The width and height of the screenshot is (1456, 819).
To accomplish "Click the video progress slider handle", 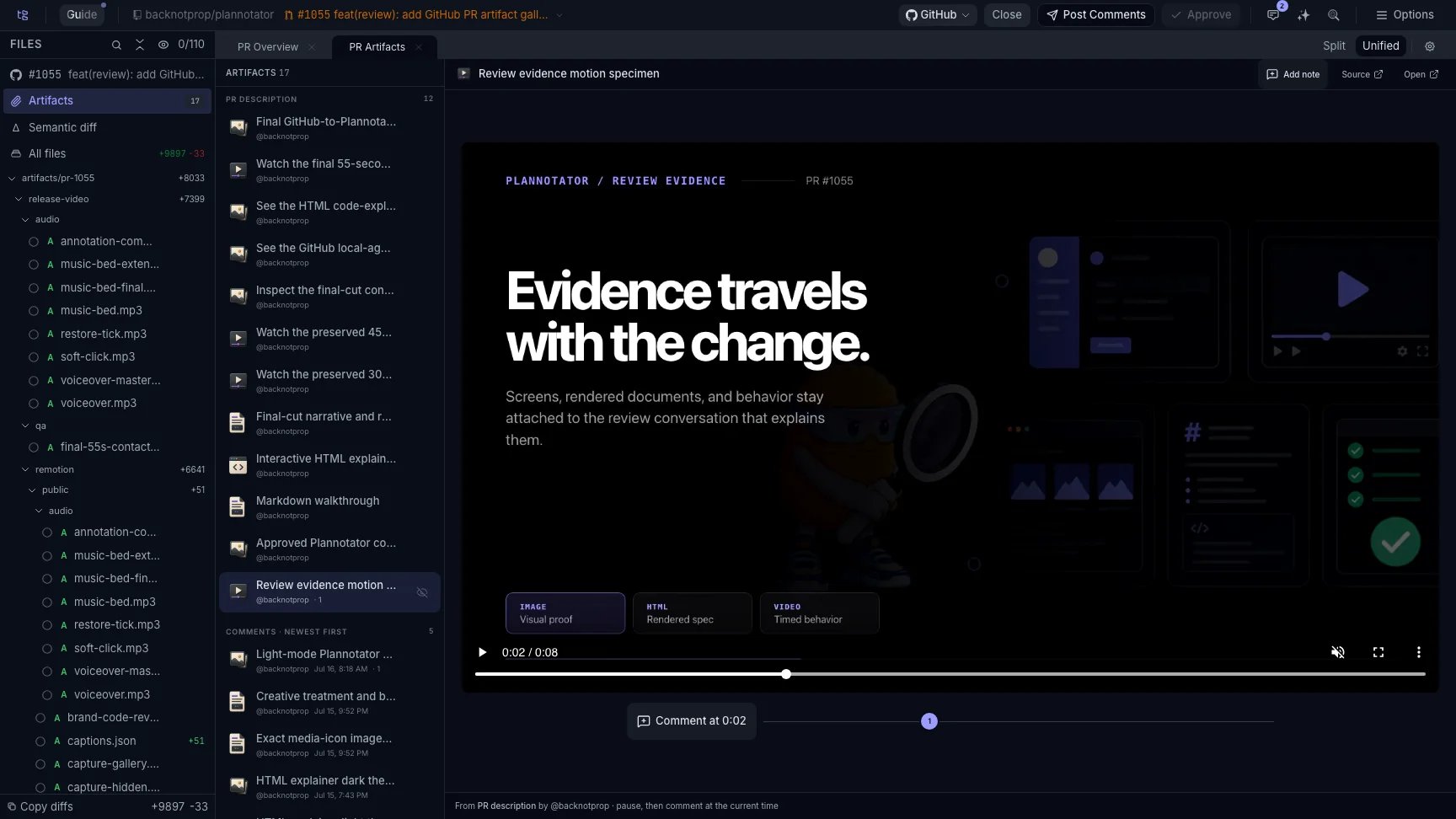I will point(786,674).
